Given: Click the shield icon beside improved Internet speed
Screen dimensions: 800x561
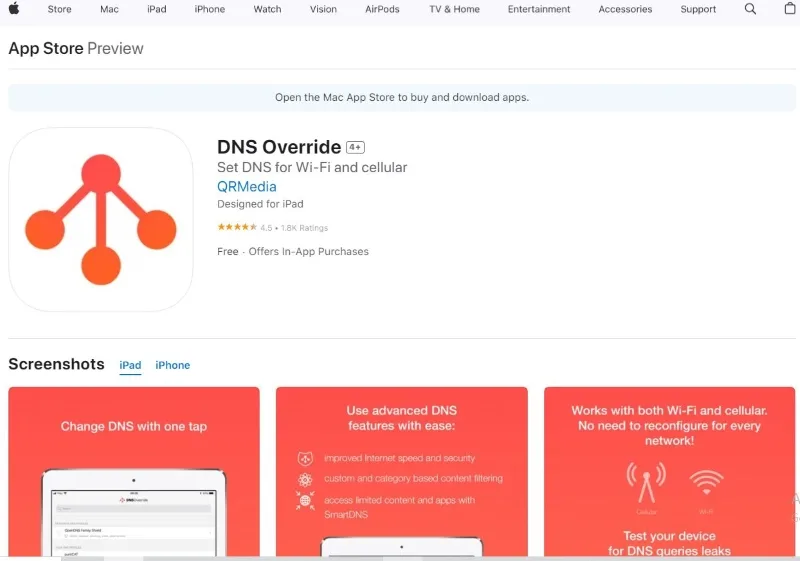Looking at the screenshot, I should click(x=305, y=458).
